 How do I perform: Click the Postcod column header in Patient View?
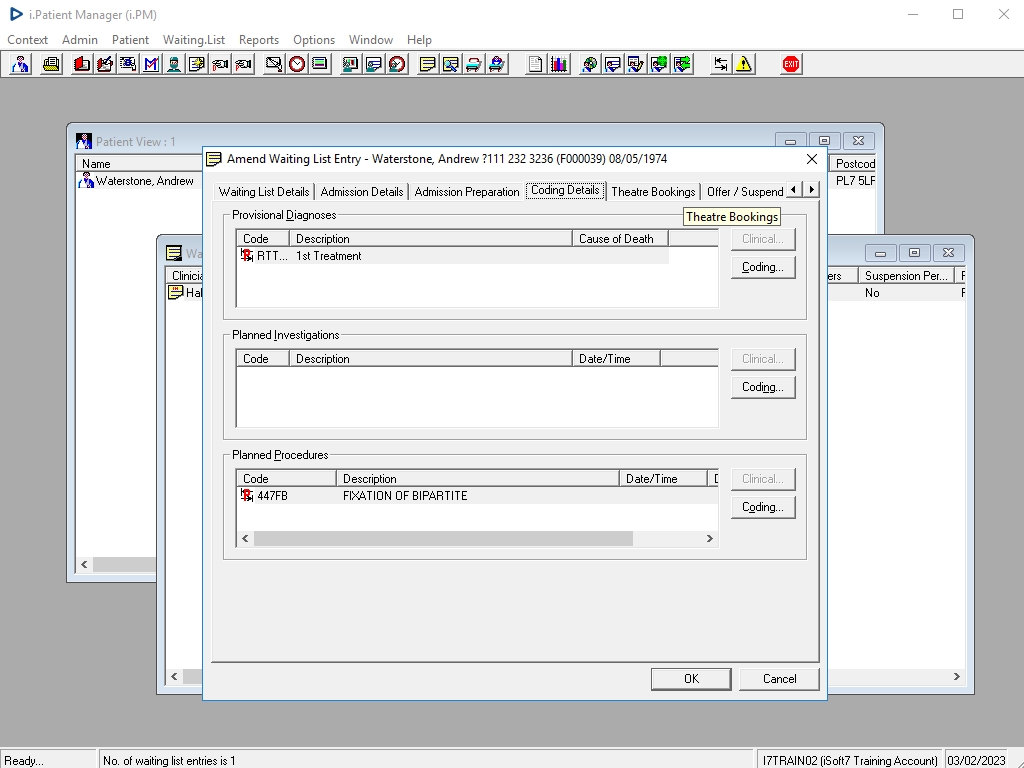[855, 164]
